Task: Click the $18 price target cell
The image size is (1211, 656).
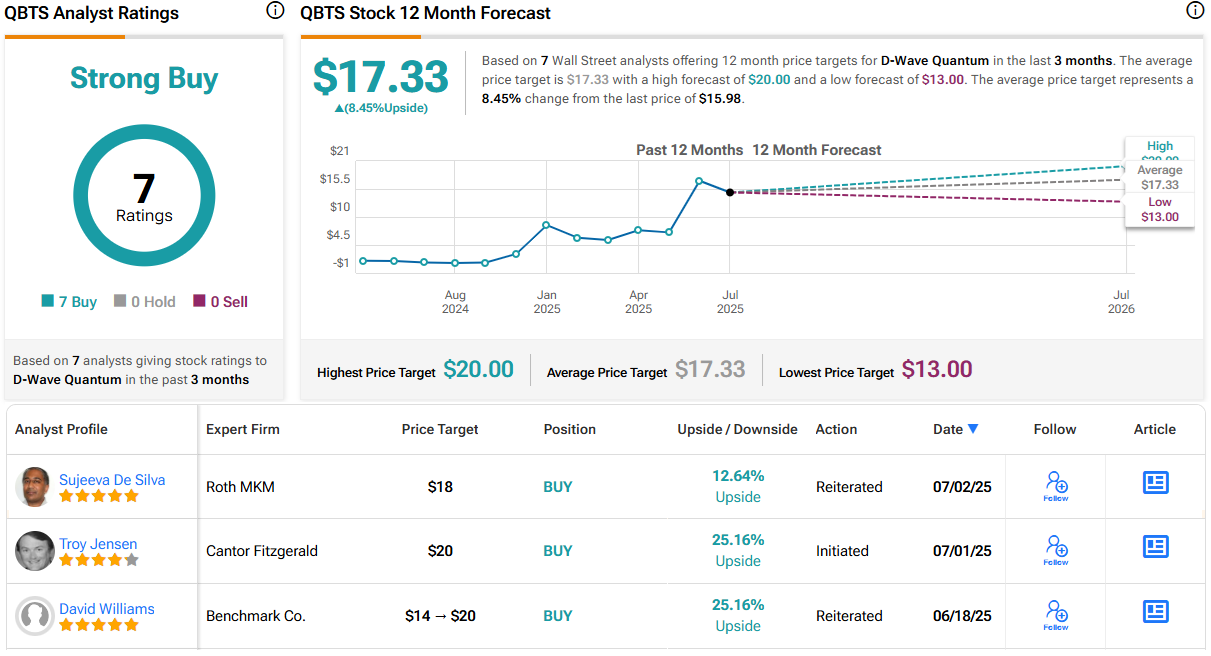Action: point(440,487)
